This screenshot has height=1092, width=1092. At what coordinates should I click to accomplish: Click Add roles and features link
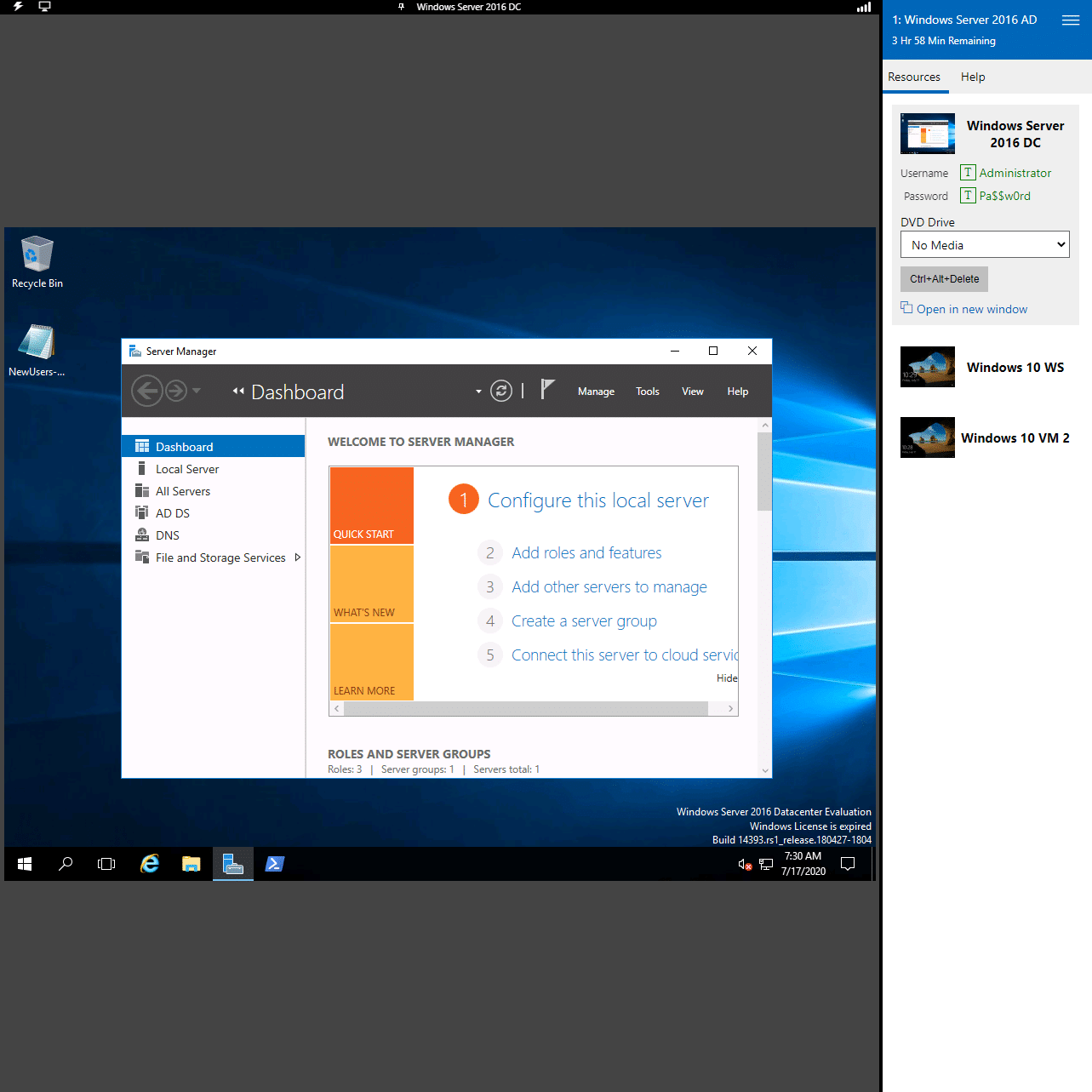coord(586,553)
